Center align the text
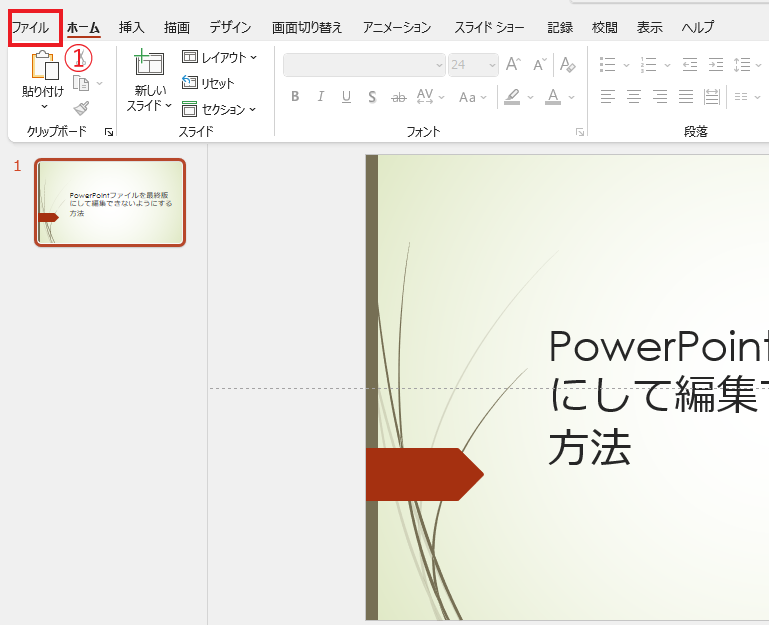This screenshot has width=769, height=625. pyautogui.click(x=634, y=97)
